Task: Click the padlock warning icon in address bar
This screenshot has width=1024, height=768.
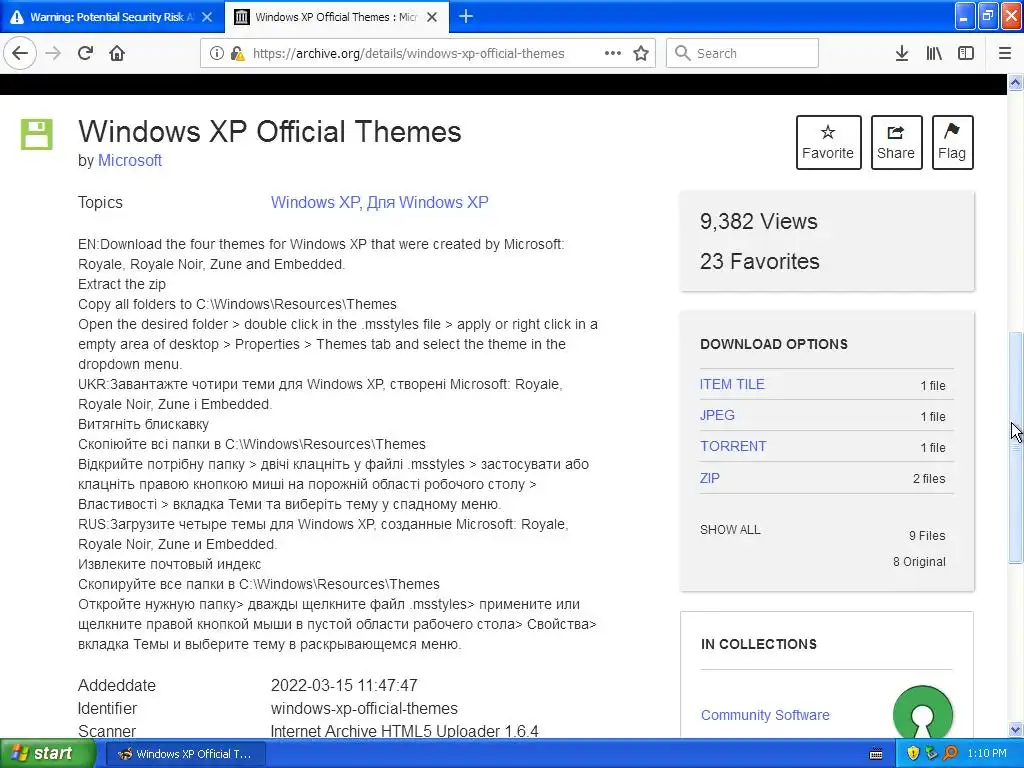Action: click(237, 53)
